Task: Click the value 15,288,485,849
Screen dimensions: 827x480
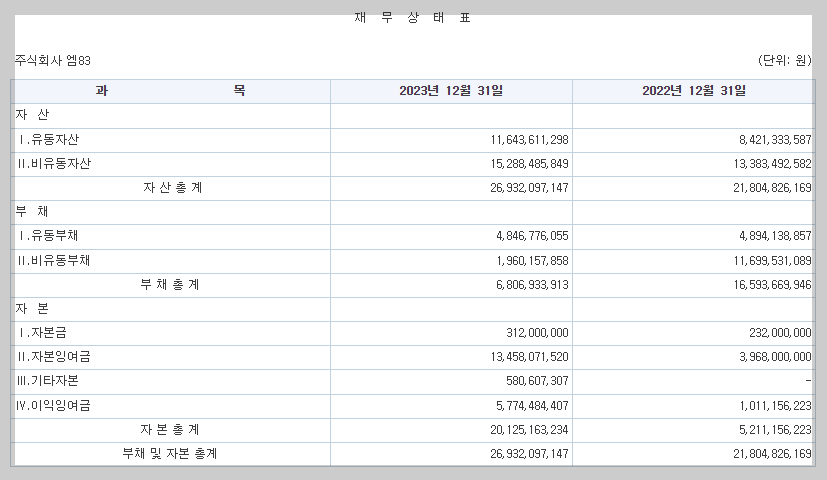Action: (x=530, y=164)
